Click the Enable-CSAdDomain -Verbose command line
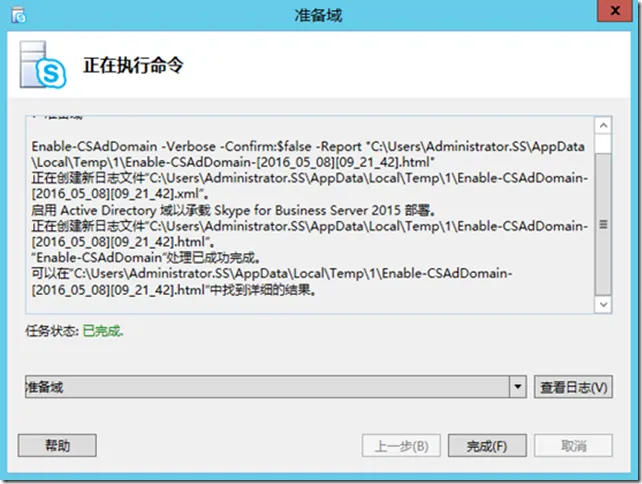This screenshot has width=642, height=484. point(308,154)
